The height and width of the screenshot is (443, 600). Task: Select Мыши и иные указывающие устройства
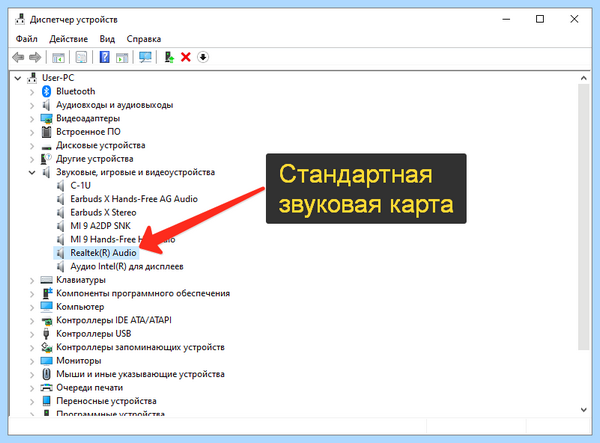point(140,374)
